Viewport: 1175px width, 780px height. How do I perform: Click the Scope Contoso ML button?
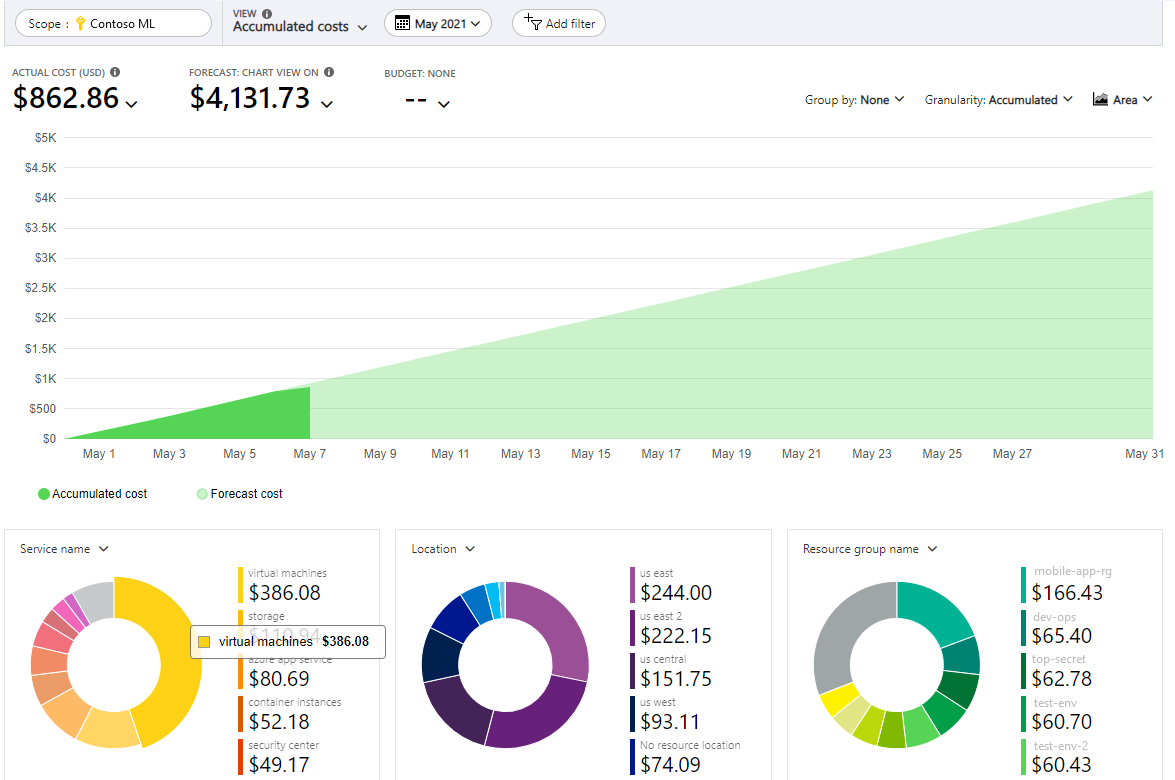click(113, 23)
